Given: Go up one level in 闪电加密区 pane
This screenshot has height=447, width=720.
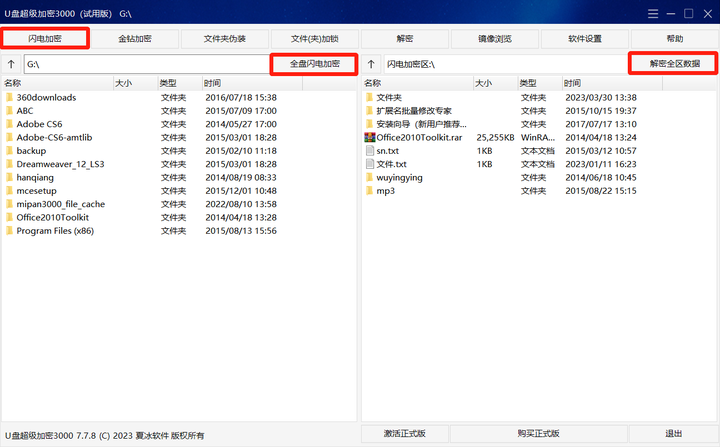Looking at the screenshot, I should (371, 64).
